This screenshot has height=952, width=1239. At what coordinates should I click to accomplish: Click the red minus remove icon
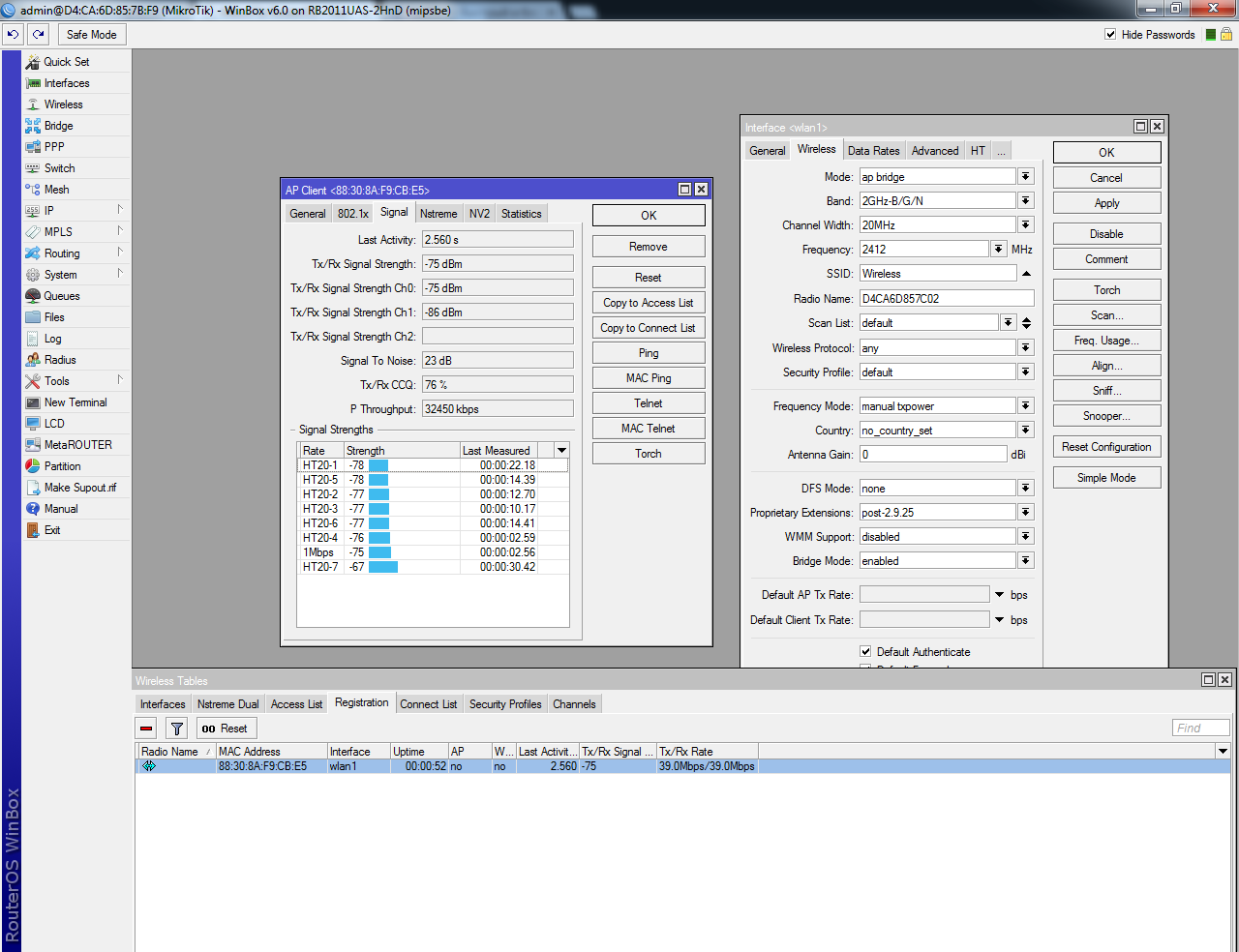[x=147, y=729]
